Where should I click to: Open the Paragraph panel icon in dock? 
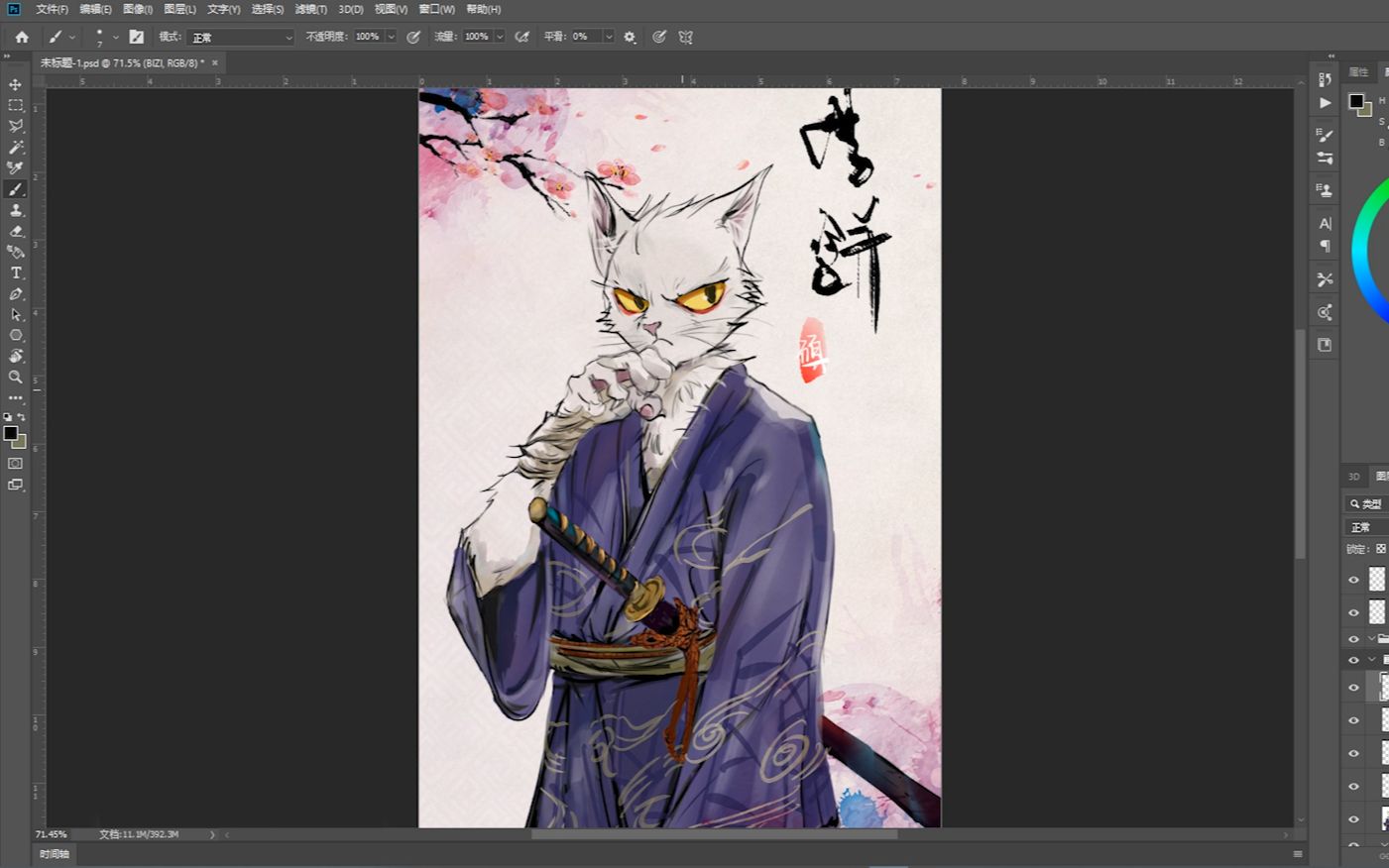1326,245
